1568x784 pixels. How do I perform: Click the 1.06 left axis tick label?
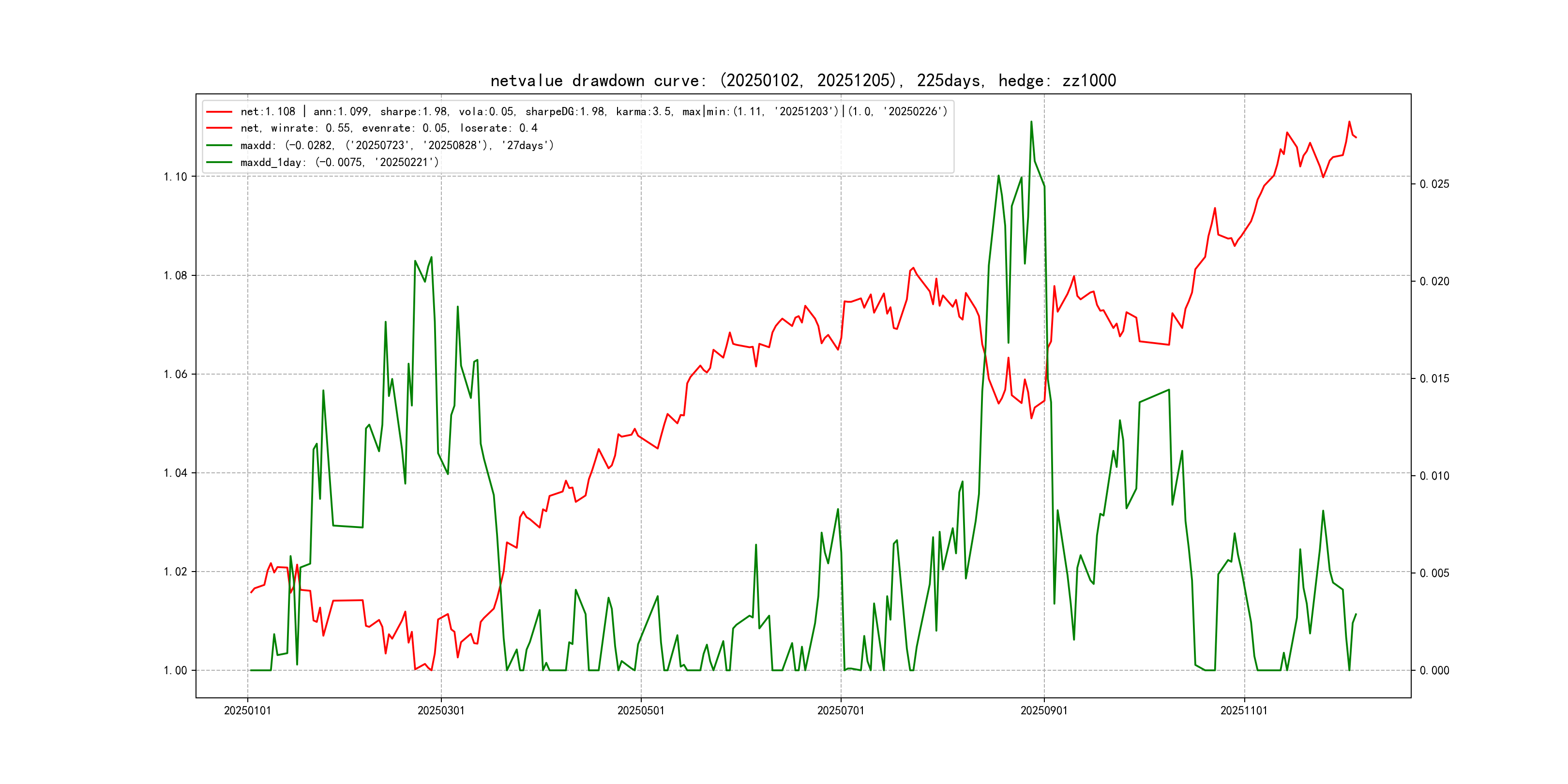tap(175, 374)
